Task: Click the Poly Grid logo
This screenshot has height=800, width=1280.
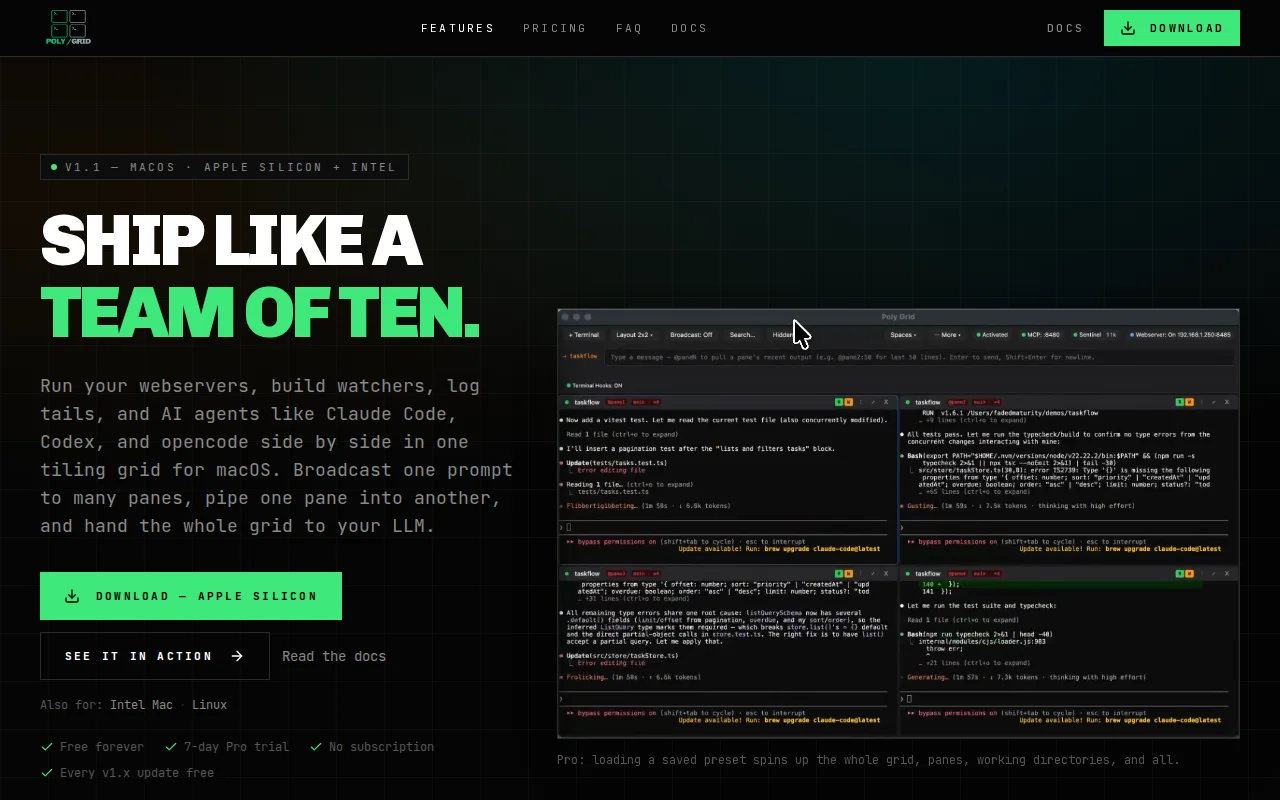Action: [68, 28]
